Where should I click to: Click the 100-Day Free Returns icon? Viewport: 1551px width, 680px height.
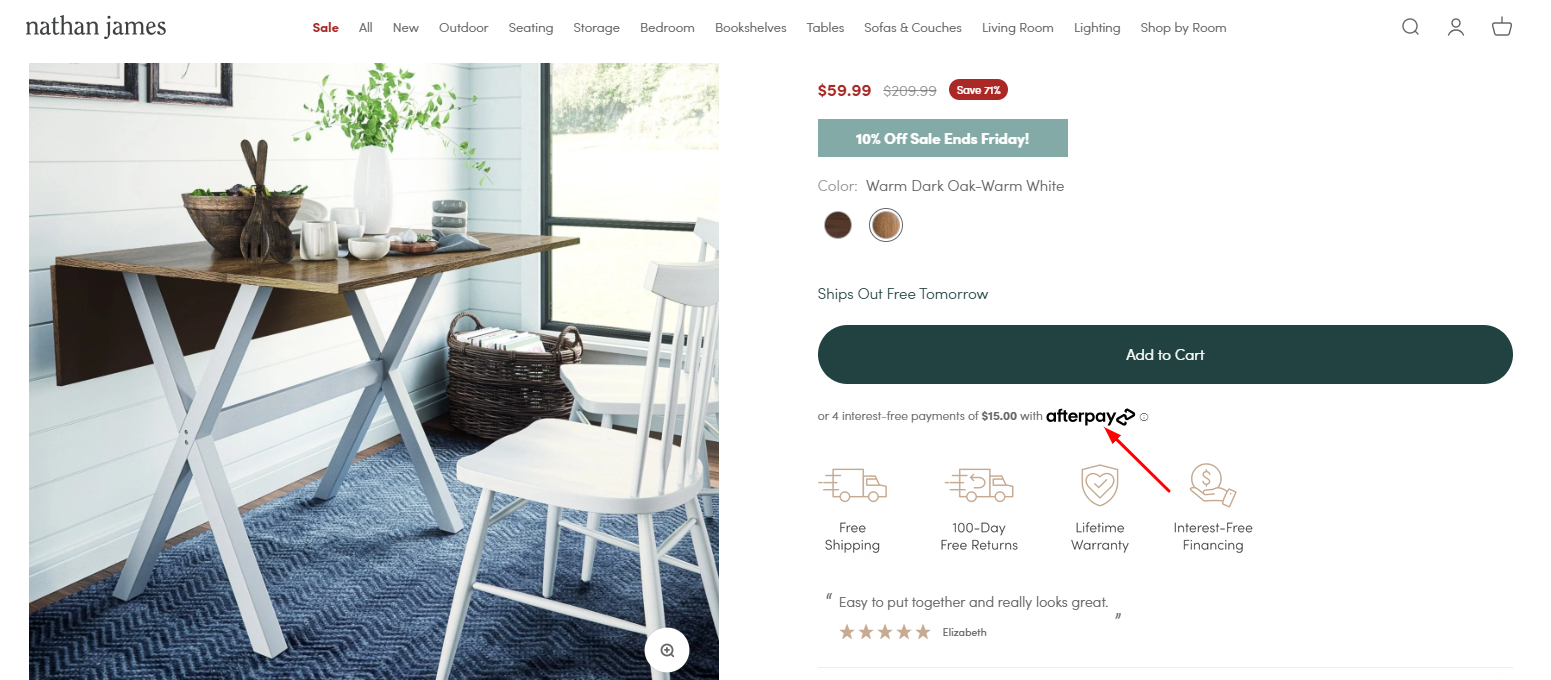979,485
